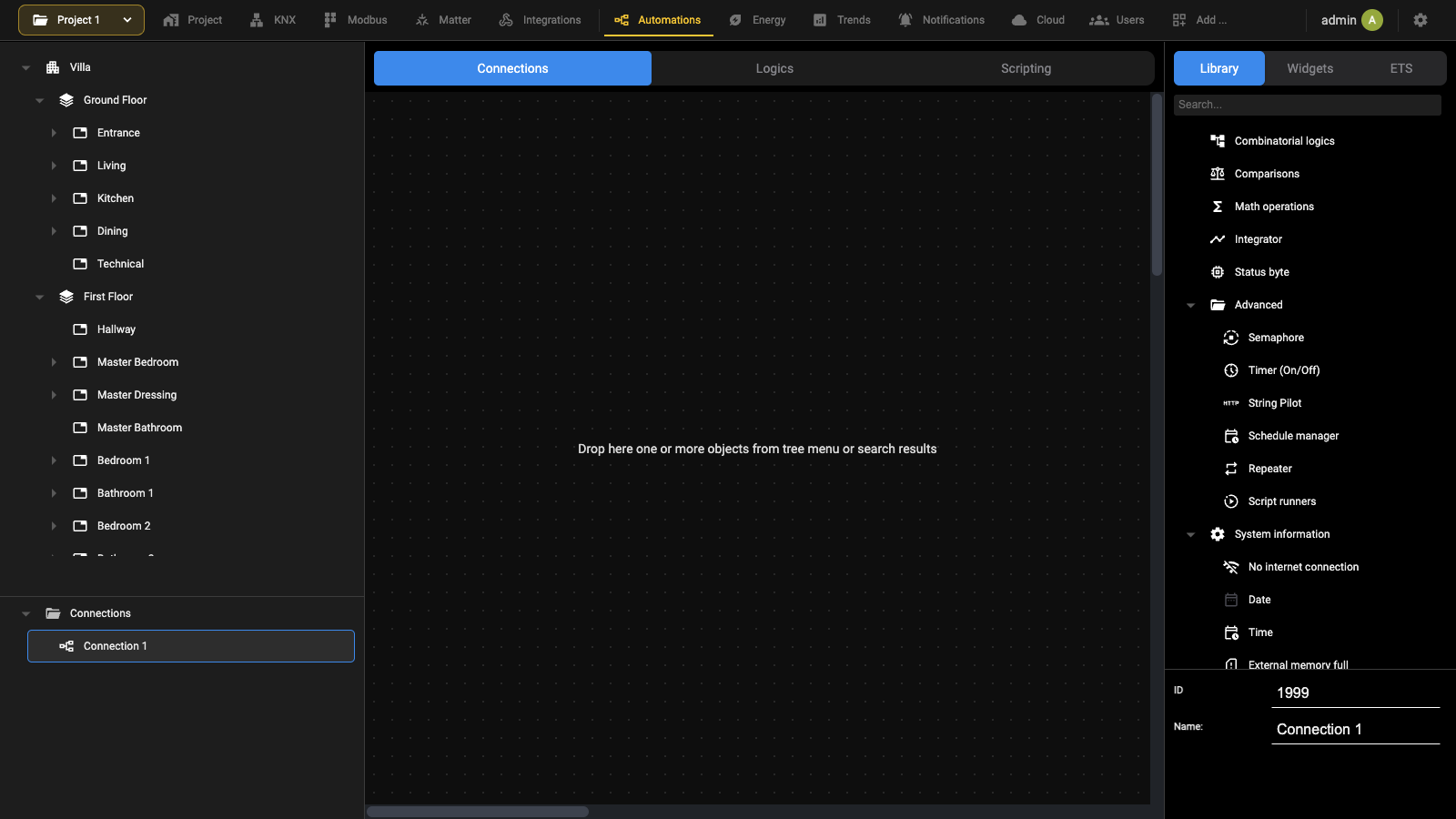Open the Notifications section
Screen dimensions: 1456x819
point(941,20)
